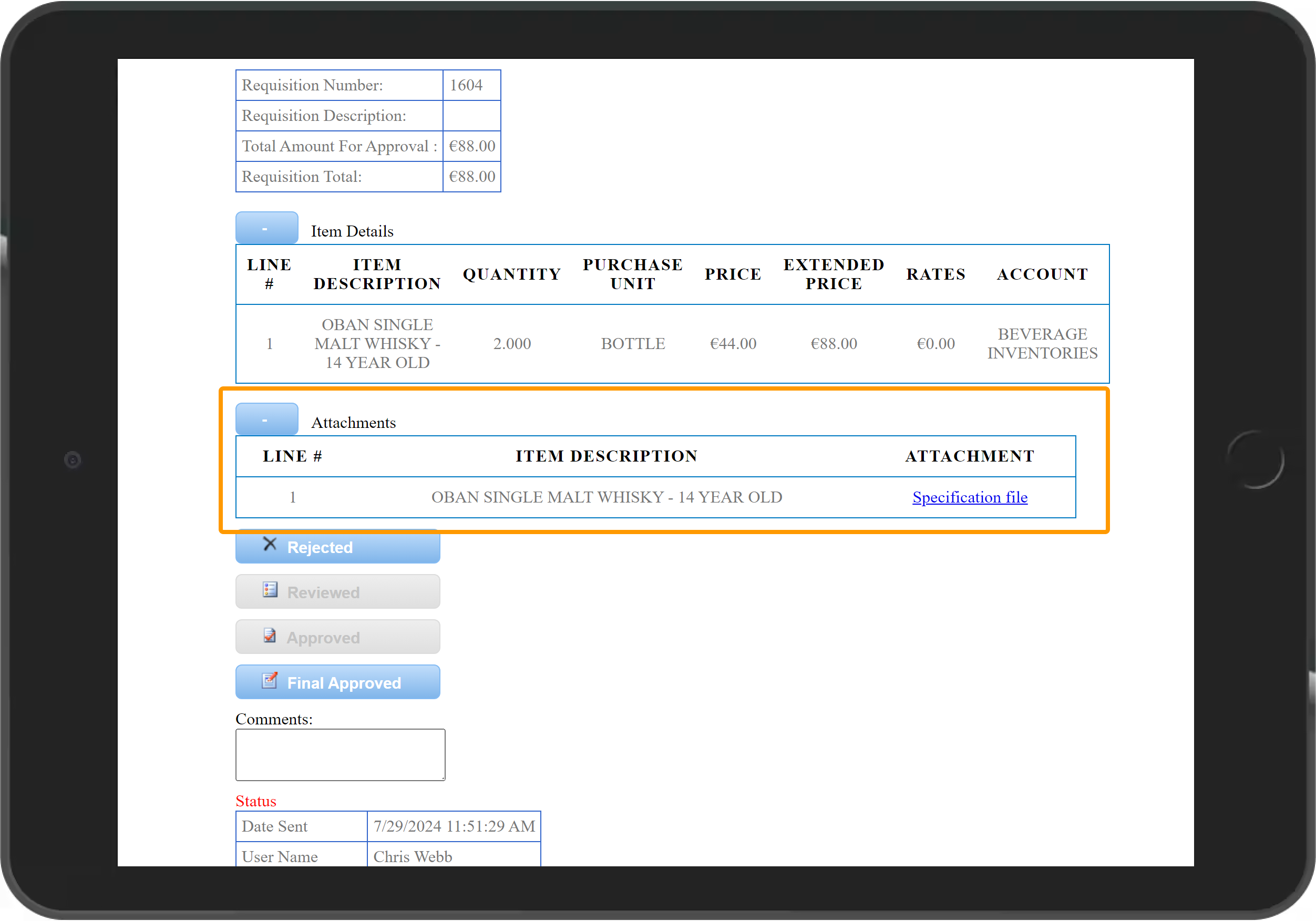Select quantity value 2.000
This screenshot has height=921, width=1316.
pos(512,344)
